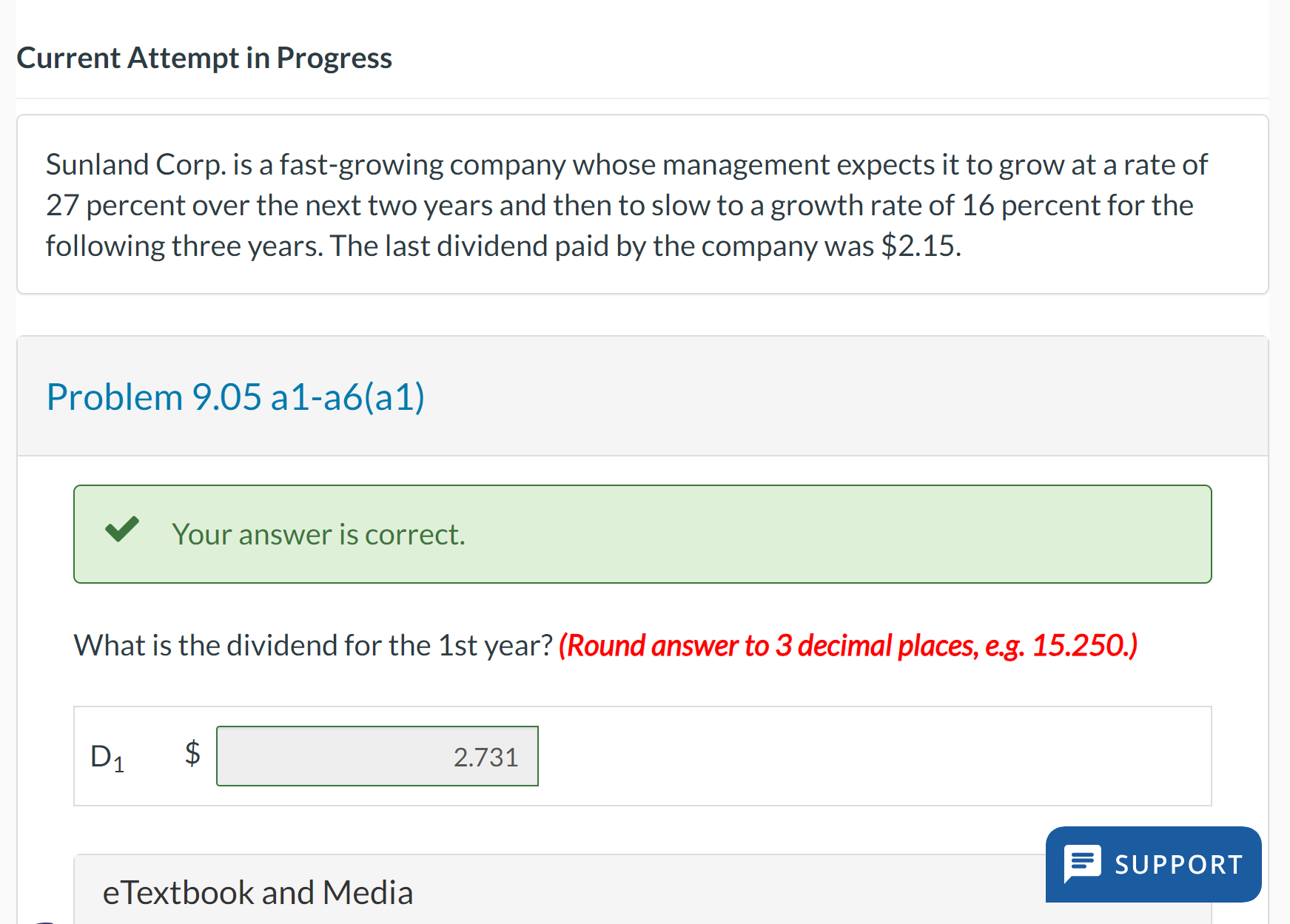Click the dollar sign next to D1
This screenshot has width=1290, height=924.
click(192, 755)
